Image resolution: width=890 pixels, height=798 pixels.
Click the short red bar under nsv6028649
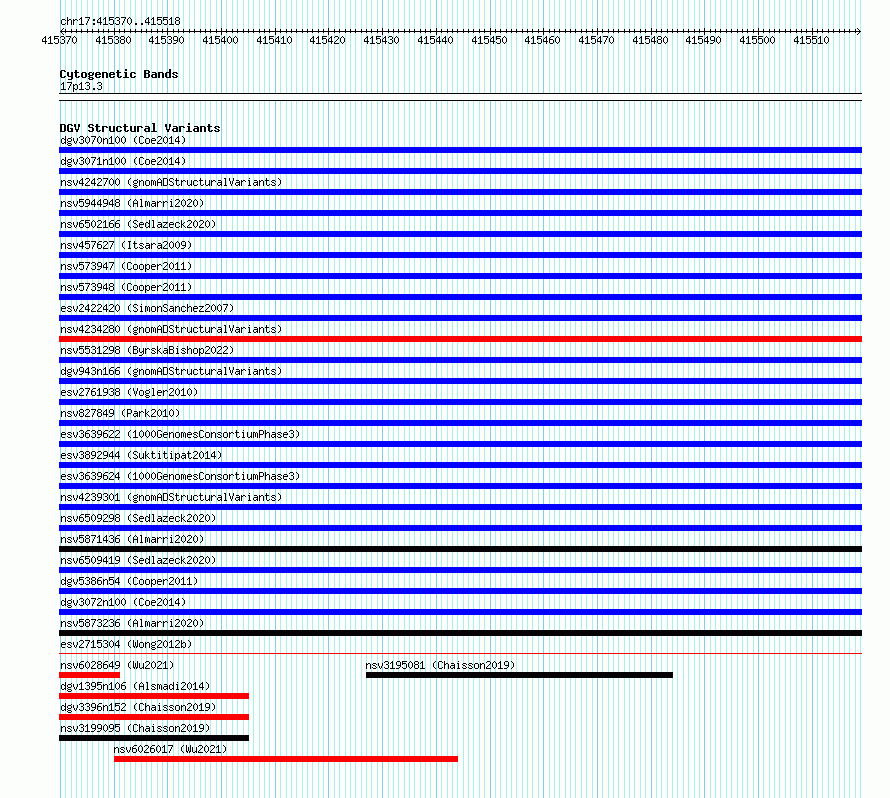pos(90,675)
